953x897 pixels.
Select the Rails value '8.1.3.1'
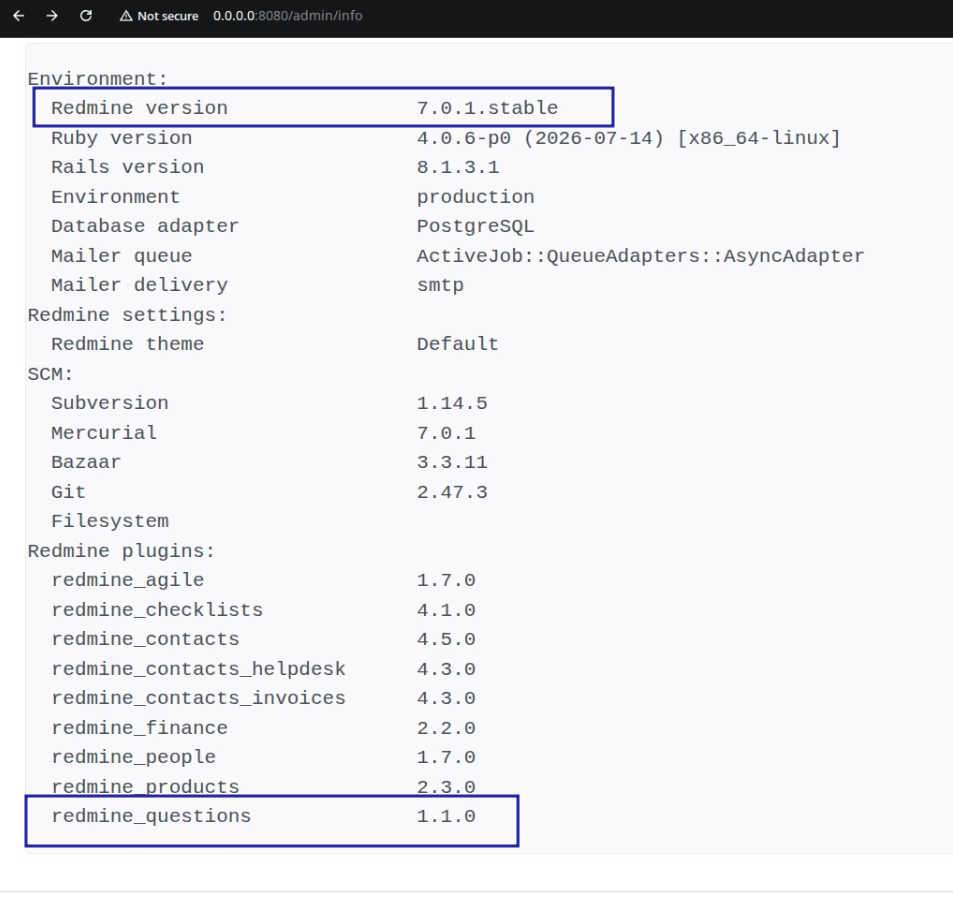(458, 167)
